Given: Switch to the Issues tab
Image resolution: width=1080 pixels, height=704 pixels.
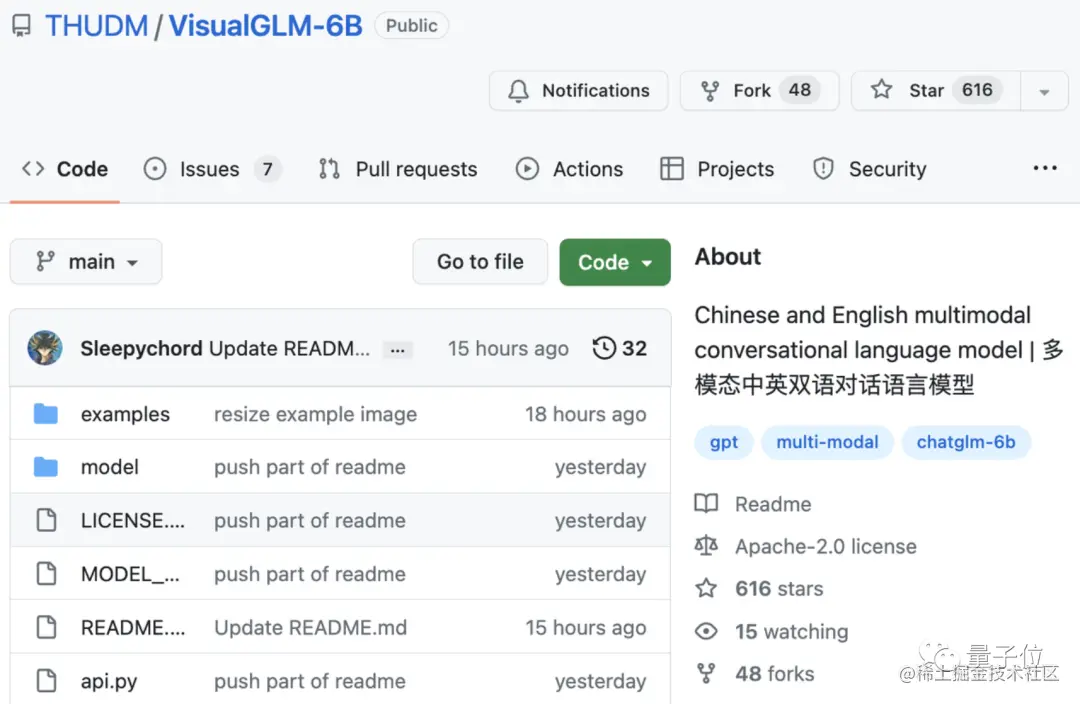Looking at the screenshot, I should pos(208,169).
